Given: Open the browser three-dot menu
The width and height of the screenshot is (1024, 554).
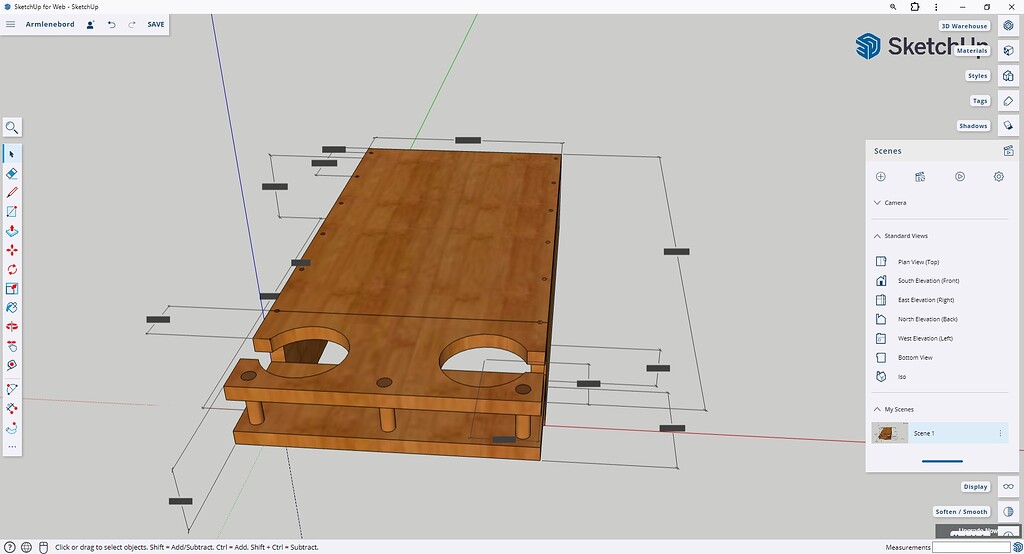Looking at the screenshot, I should [x=936, y=7].
